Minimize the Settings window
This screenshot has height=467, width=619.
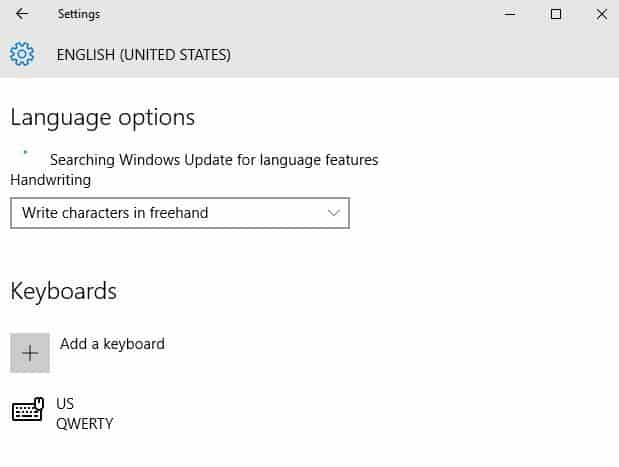tap(511, 14)
